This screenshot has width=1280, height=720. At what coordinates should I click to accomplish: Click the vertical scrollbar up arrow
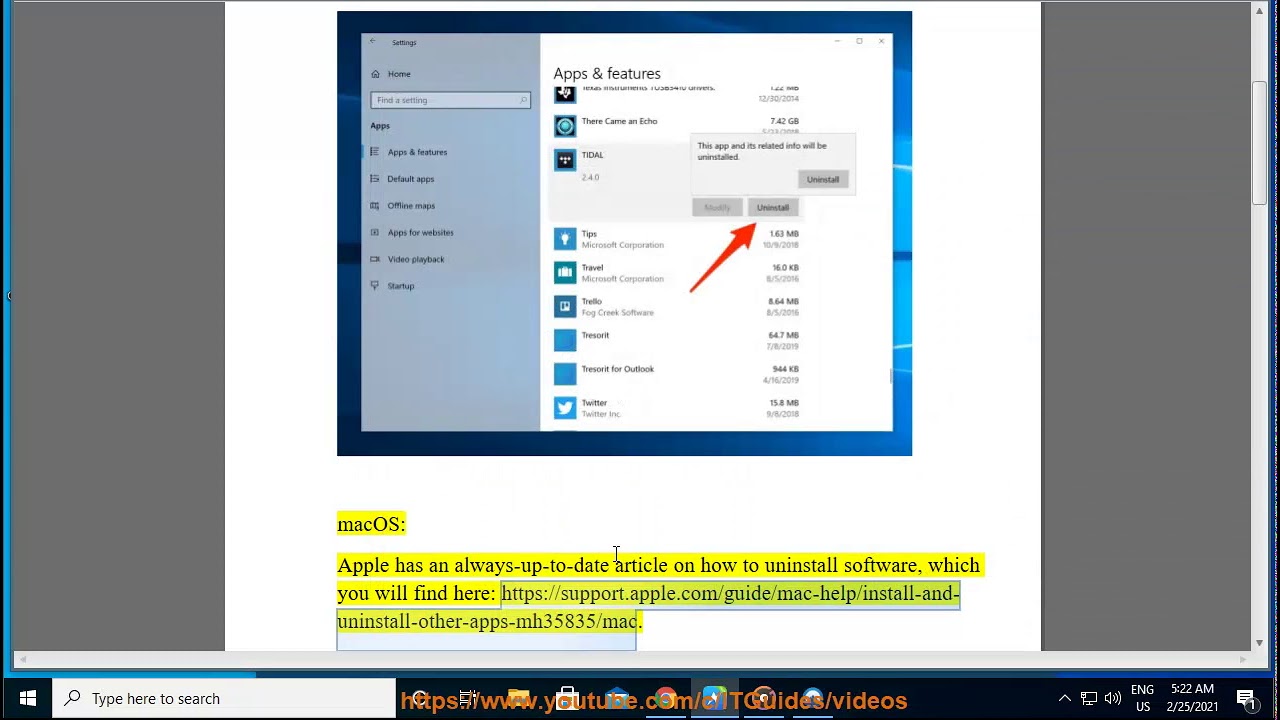(x=1260, y=10)
